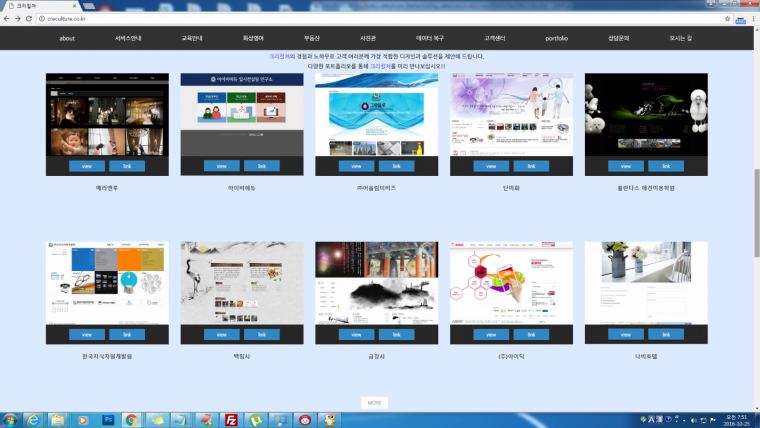The height and width of the screenshot is (428, 760).
Task: Open the 부동산 menu item
Action: [x=312, y=38]
